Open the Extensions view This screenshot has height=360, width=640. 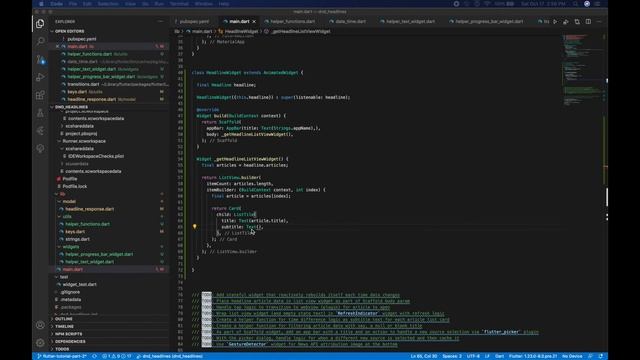[40, 95]
